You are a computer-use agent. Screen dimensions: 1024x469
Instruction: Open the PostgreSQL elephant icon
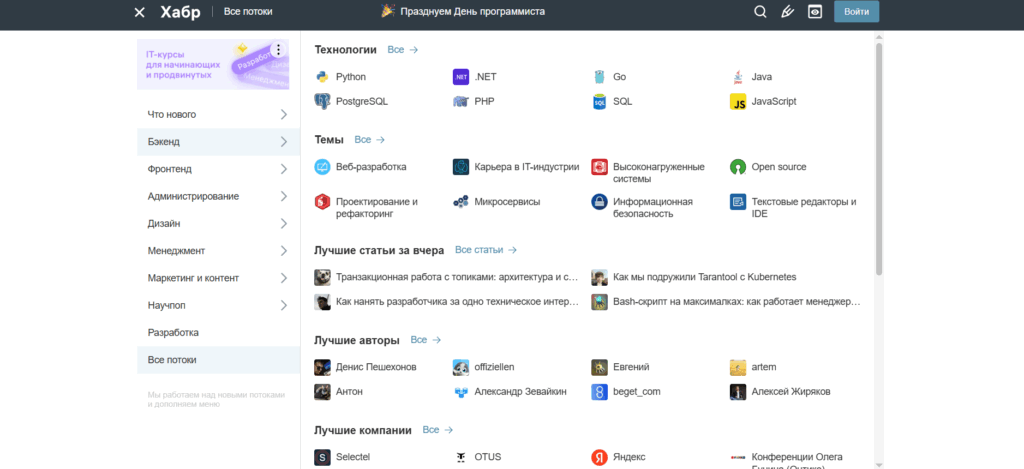tap(322, 101)
